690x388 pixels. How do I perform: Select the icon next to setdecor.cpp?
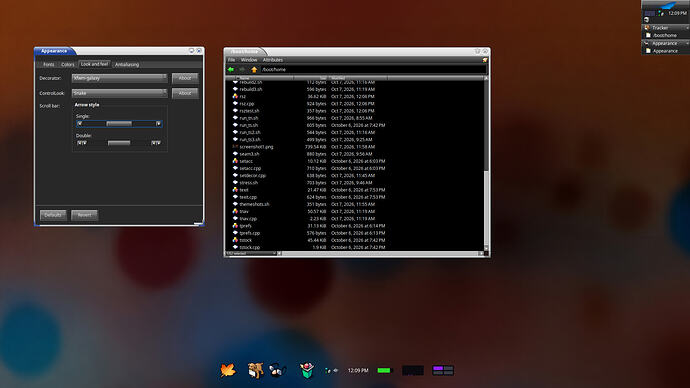[235, 175]
